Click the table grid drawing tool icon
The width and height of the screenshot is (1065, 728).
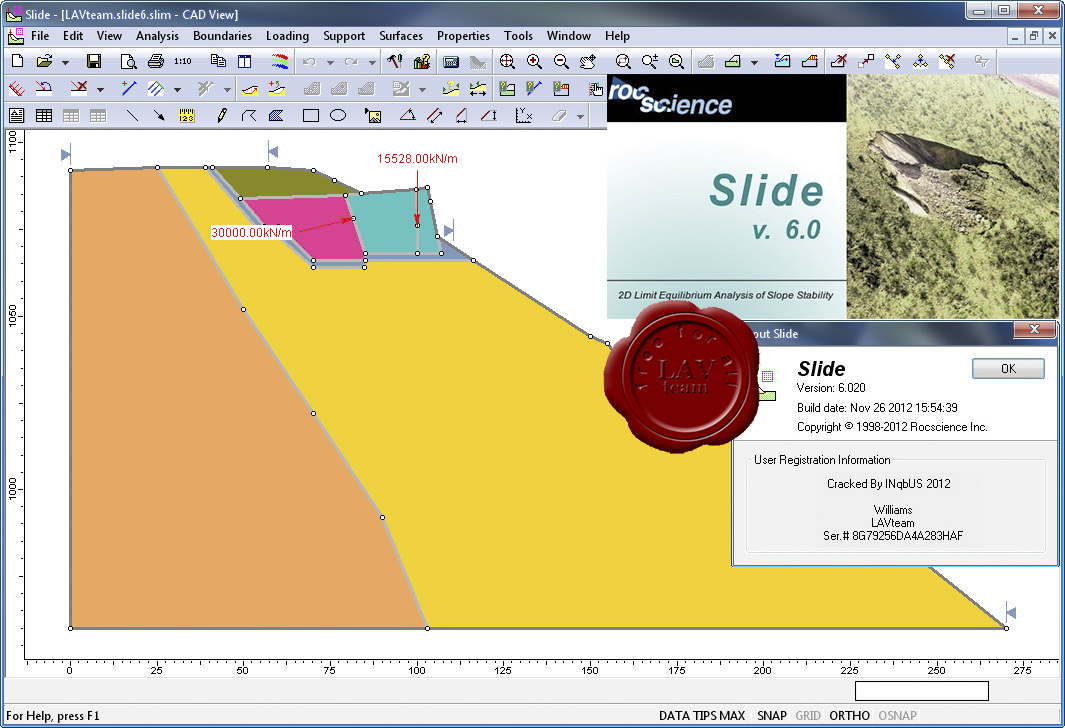click(x=44, y=116)
